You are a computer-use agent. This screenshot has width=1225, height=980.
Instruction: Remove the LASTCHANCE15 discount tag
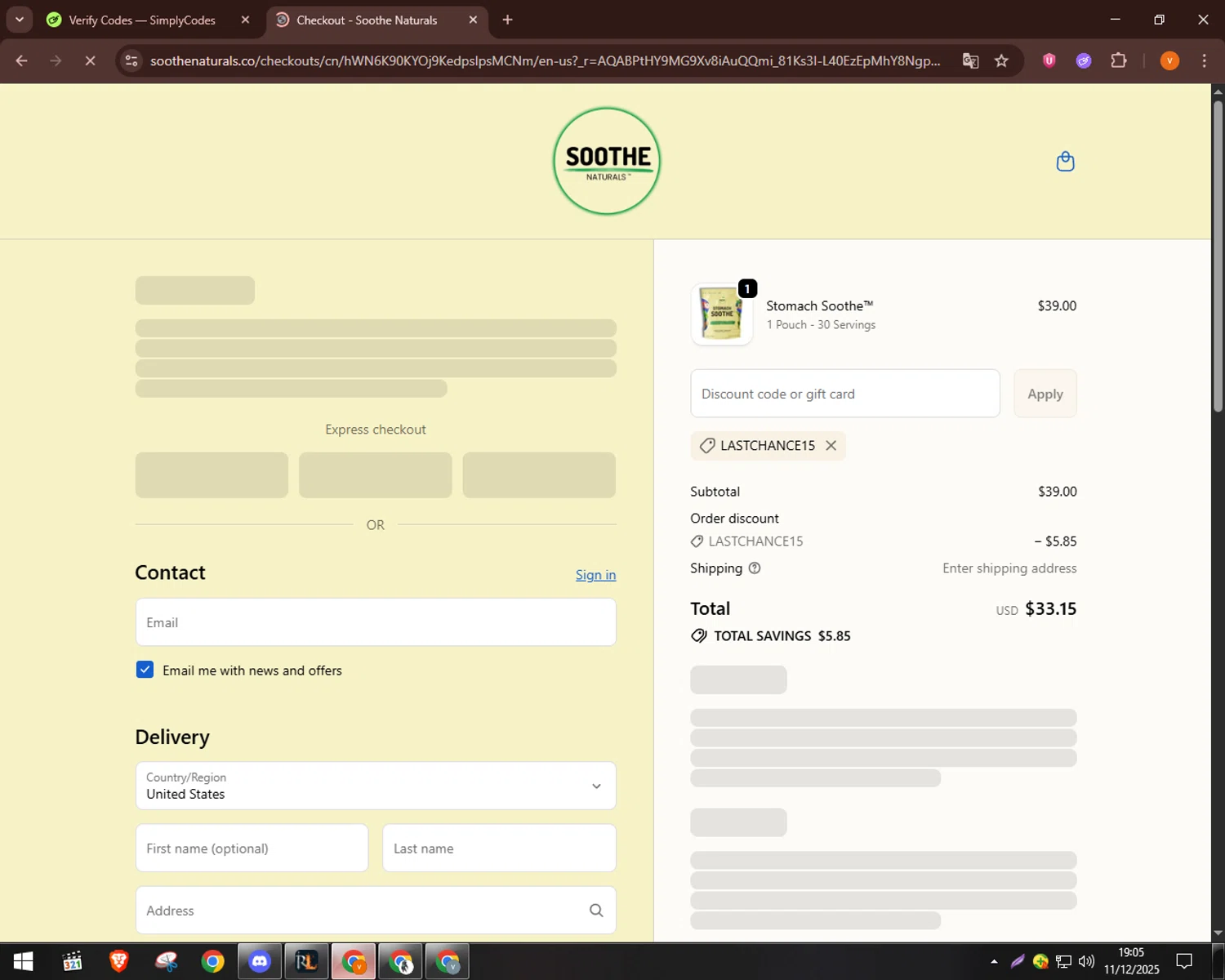[831, 445]
